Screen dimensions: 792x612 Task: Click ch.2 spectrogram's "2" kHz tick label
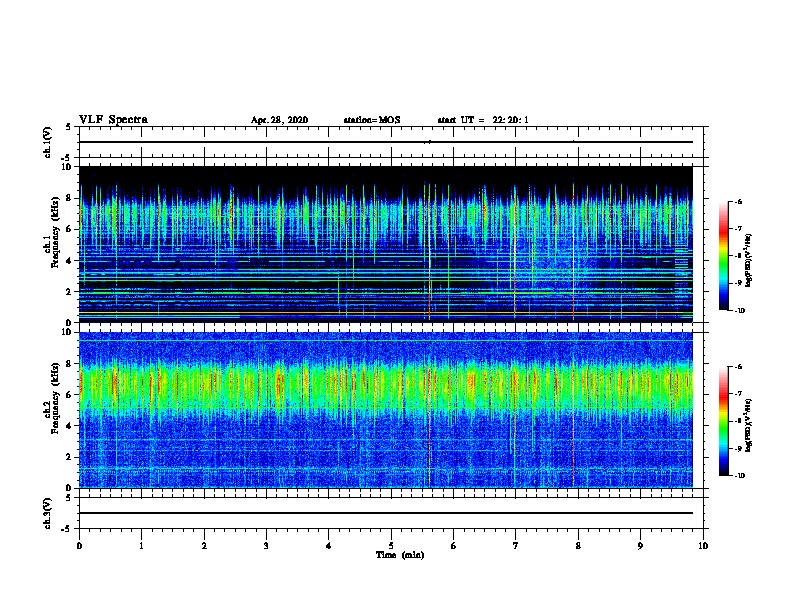click(x=71, y=457)
